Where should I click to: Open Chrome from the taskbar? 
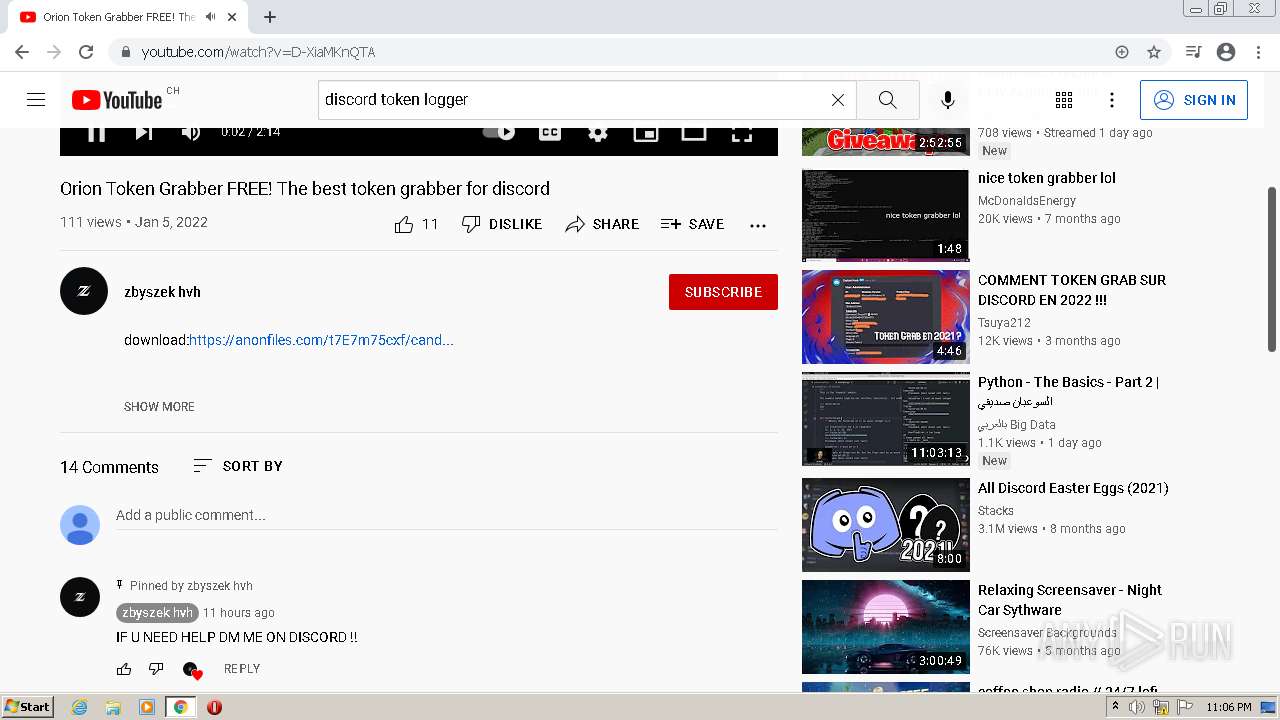point(180,707)
